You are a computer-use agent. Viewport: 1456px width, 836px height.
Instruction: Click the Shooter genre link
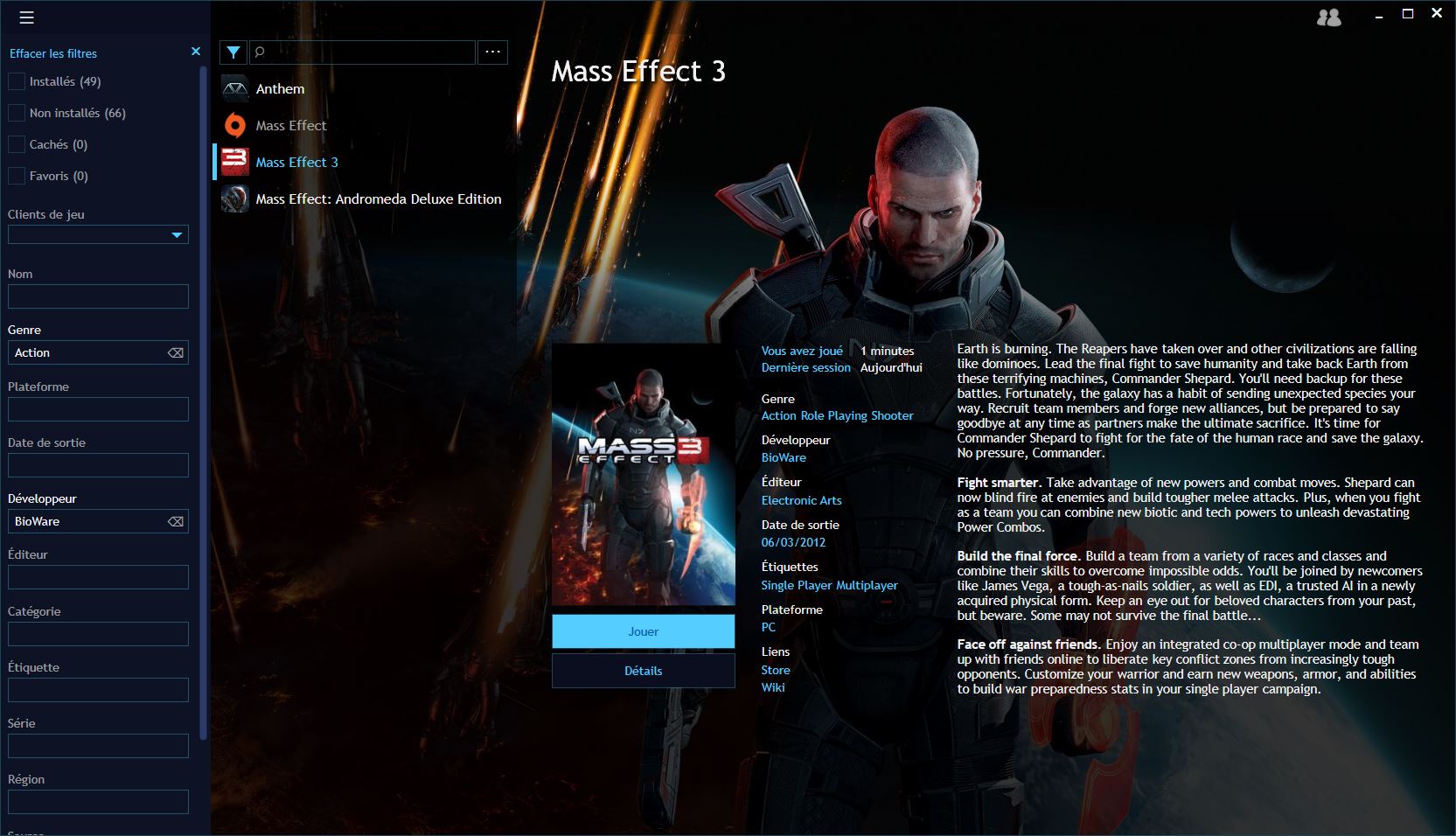(892, 415)
